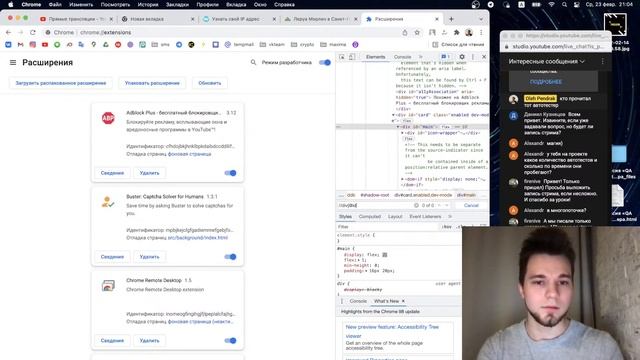Open the Chrome profile avatar
This screenshot has width=640, height=360.
pyautogui.click(x=469, y=32)
